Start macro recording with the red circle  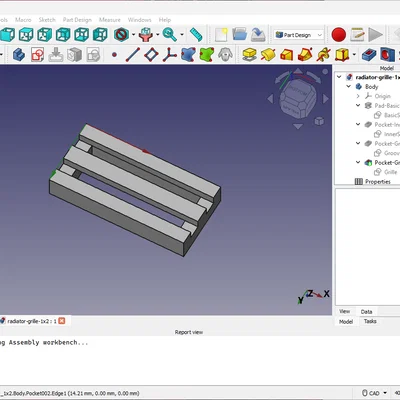[x=339, y=35]
